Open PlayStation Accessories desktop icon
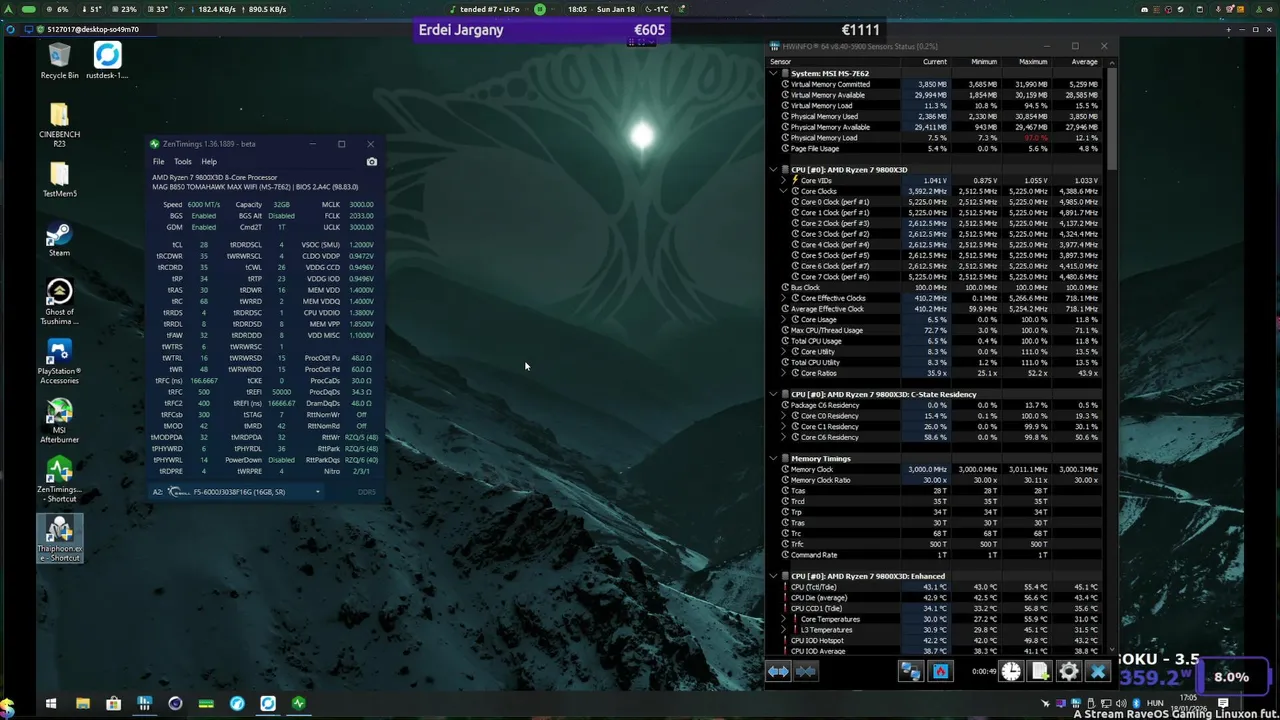This screenshot has width=1280, height=720. pos(59,361)
